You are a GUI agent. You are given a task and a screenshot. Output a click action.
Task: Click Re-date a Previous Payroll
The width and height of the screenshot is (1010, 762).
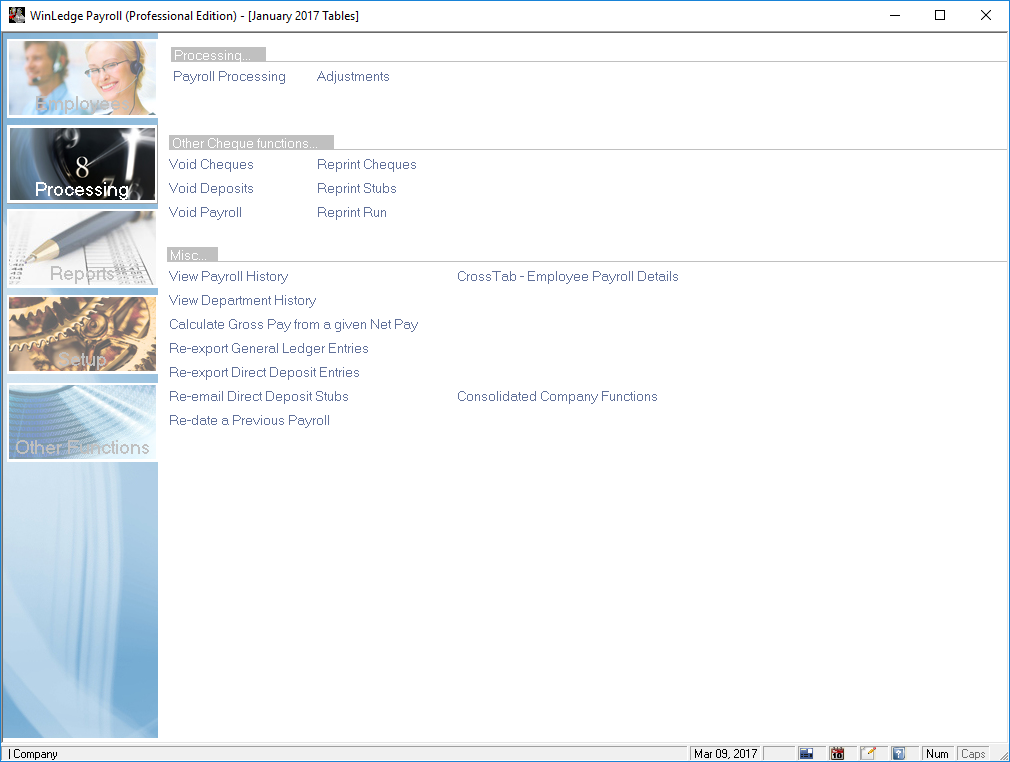pos(249,421)
